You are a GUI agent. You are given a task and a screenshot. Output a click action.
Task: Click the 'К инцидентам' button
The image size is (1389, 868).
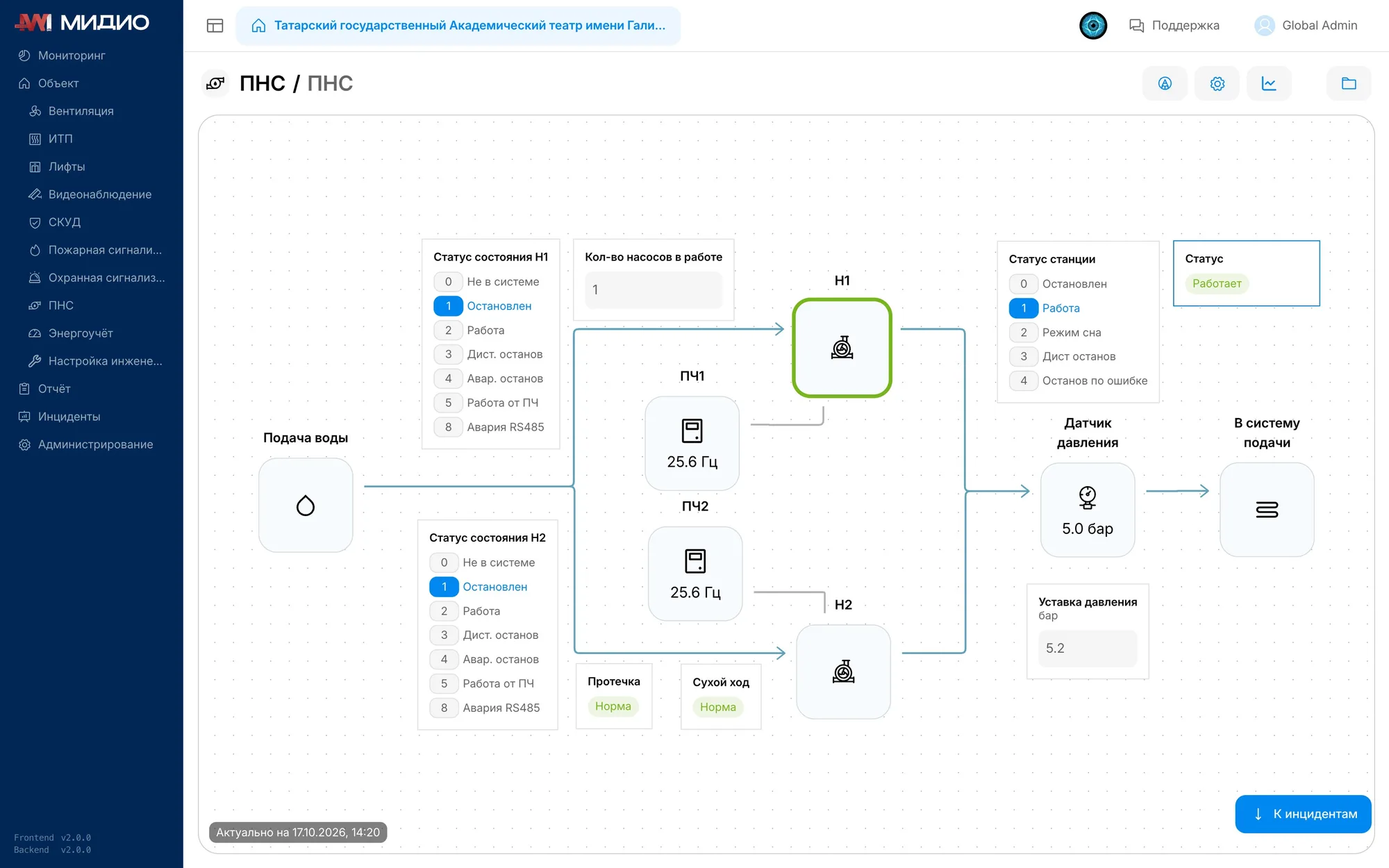click(x=1303, y=814)
